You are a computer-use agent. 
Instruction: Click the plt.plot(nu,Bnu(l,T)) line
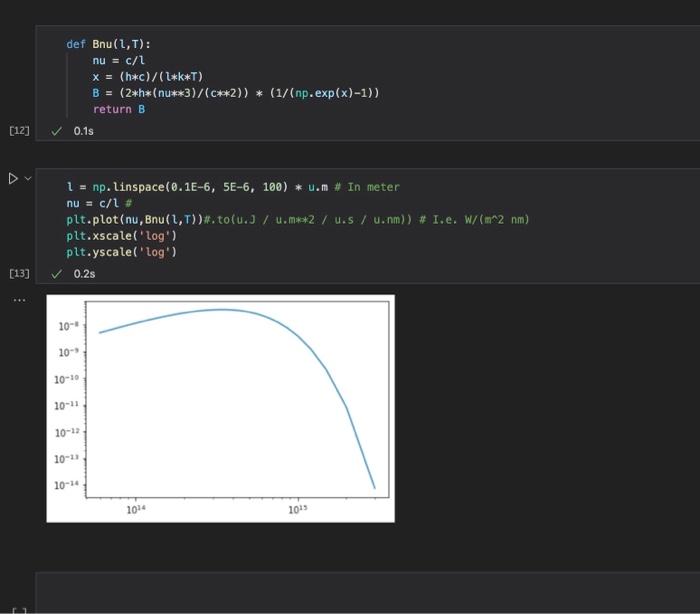pos(297,219)
